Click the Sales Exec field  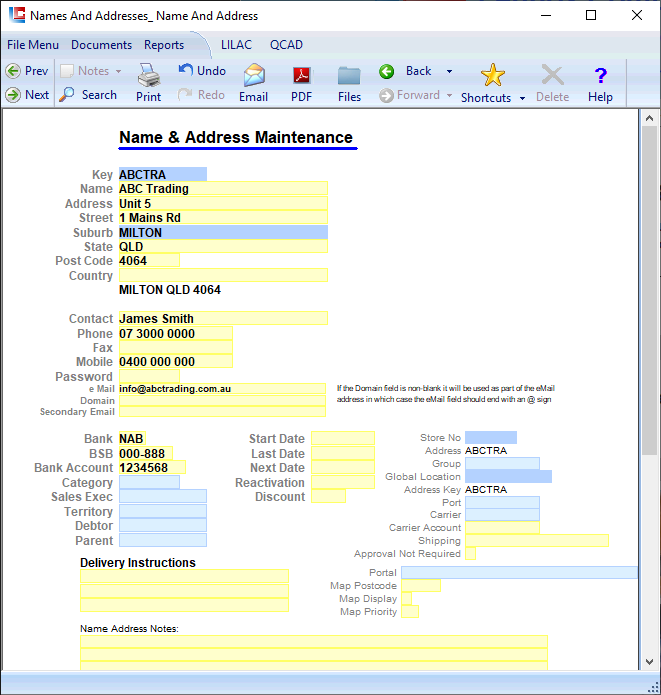163,496
